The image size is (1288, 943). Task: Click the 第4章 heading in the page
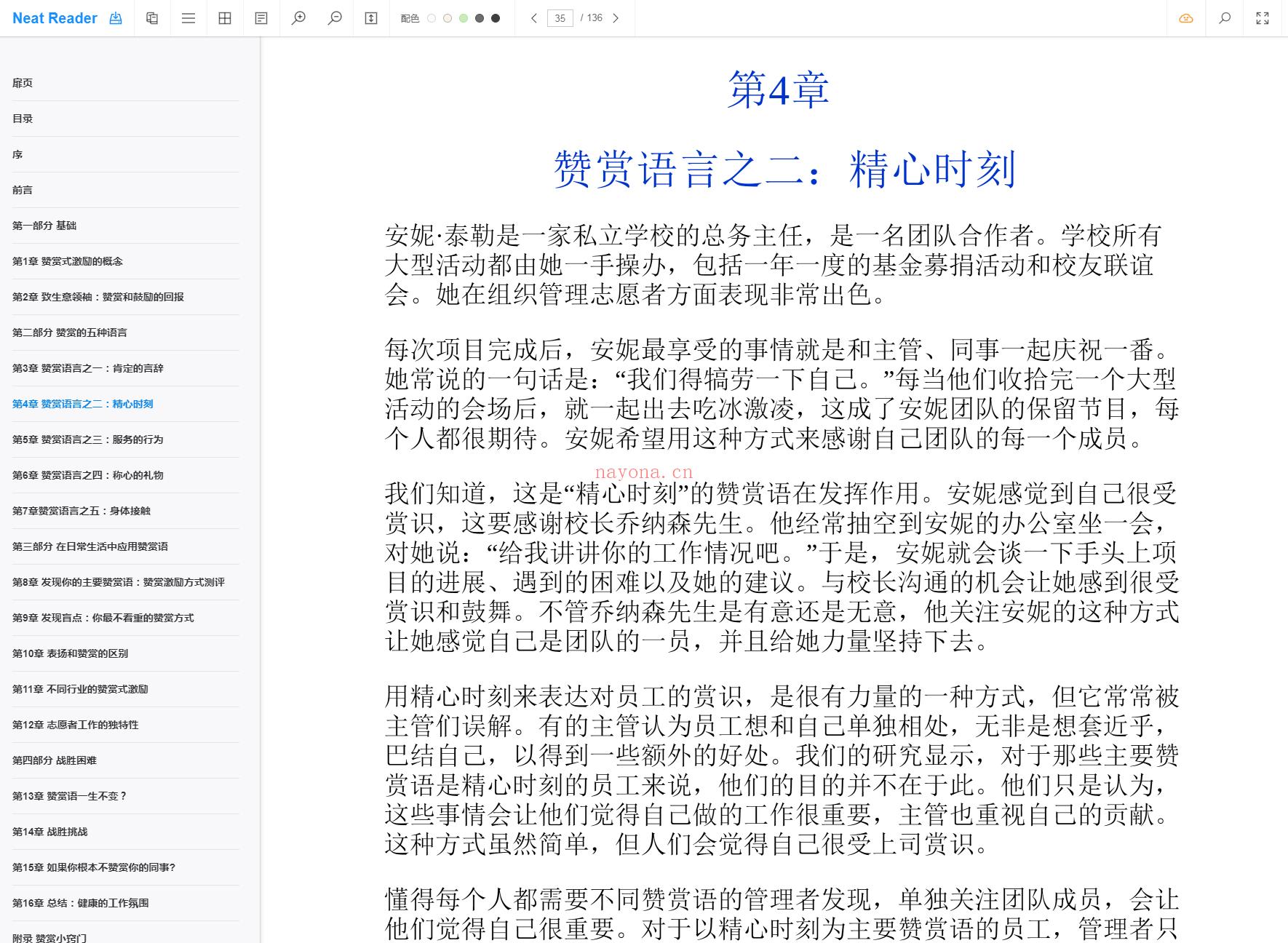pyautogui.click(x=779, y=90)
